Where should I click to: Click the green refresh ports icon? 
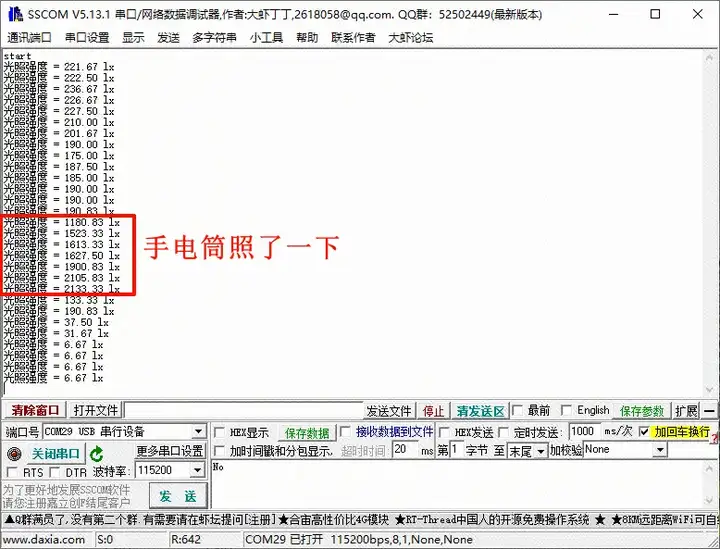[97, 454]
